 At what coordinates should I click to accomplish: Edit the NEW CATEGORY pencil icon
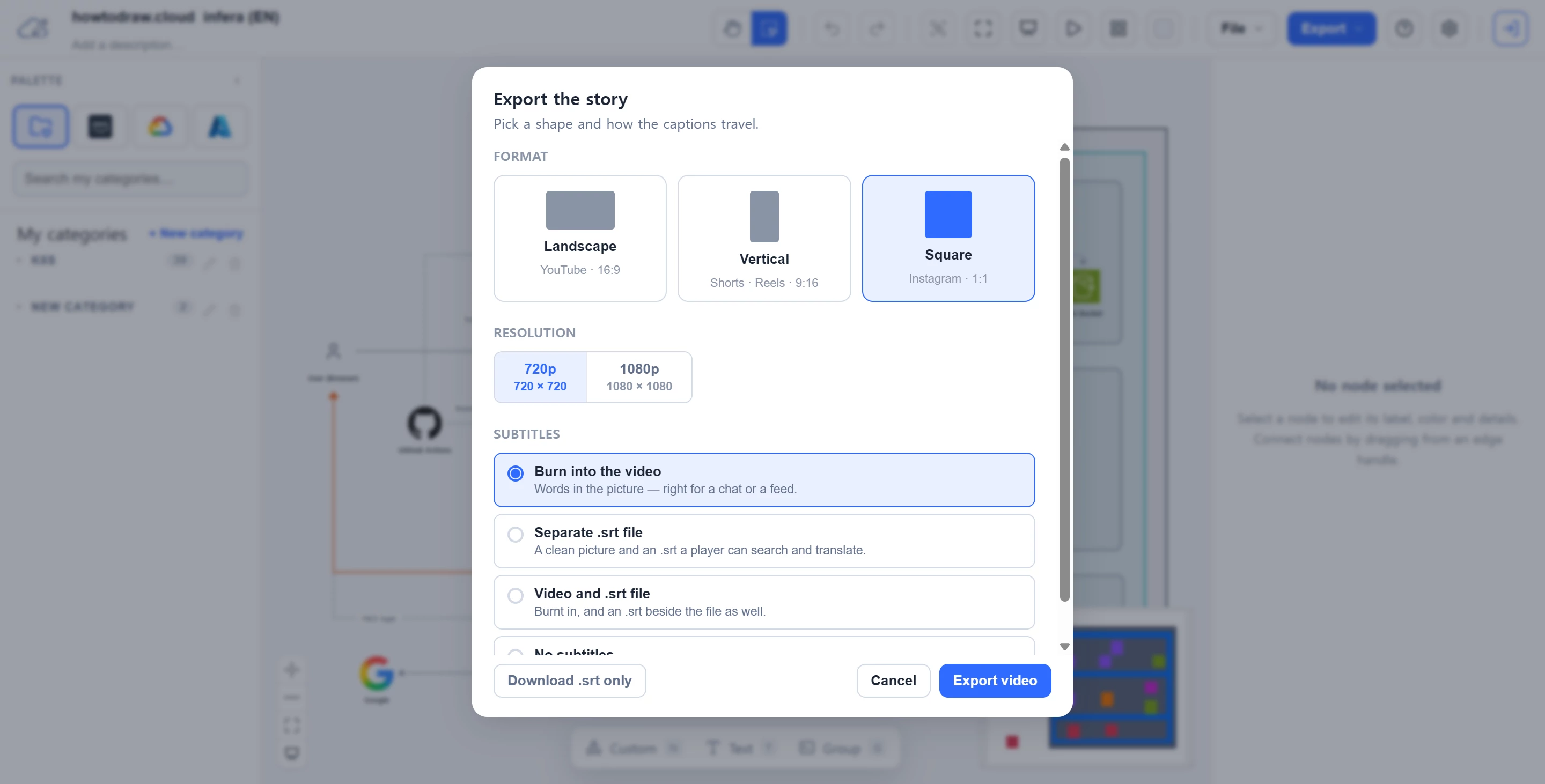coord(209,309)
